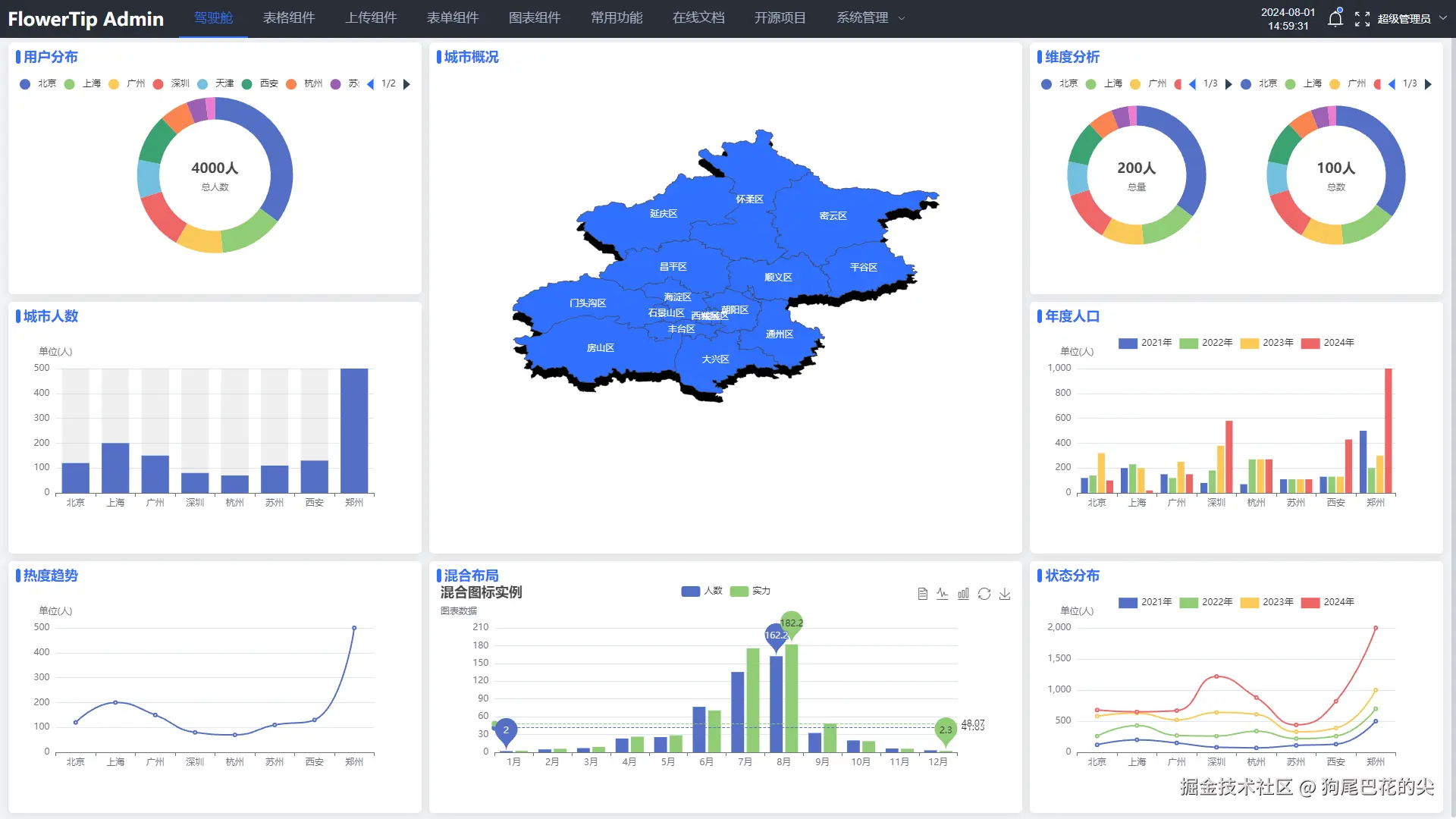Open 表格组件 menu tab
1456x819 pixels.
point(289,18)
